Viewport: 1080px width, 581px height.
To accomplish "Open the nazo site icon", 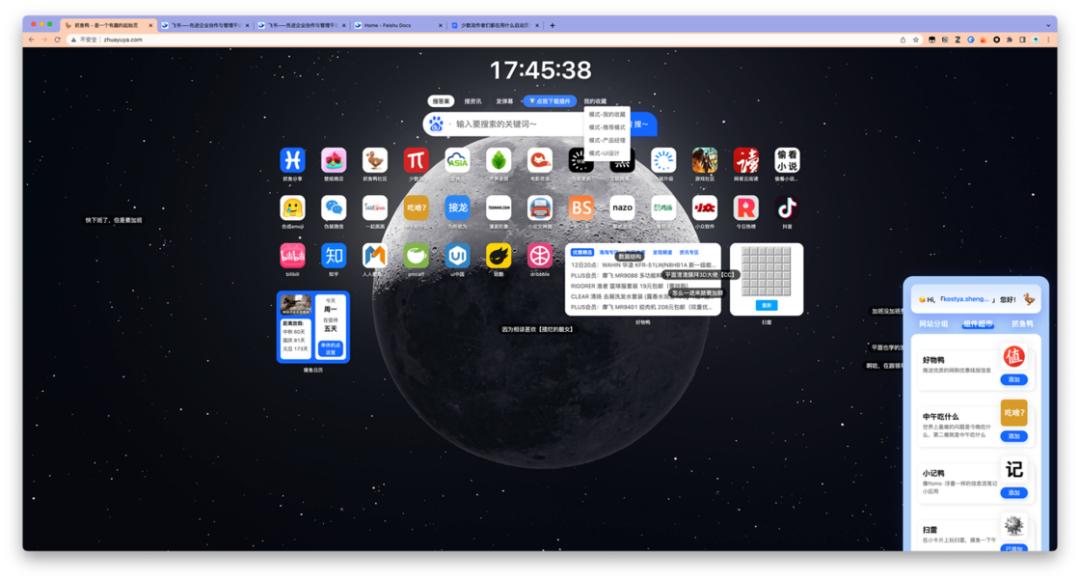I will [622, 207].
